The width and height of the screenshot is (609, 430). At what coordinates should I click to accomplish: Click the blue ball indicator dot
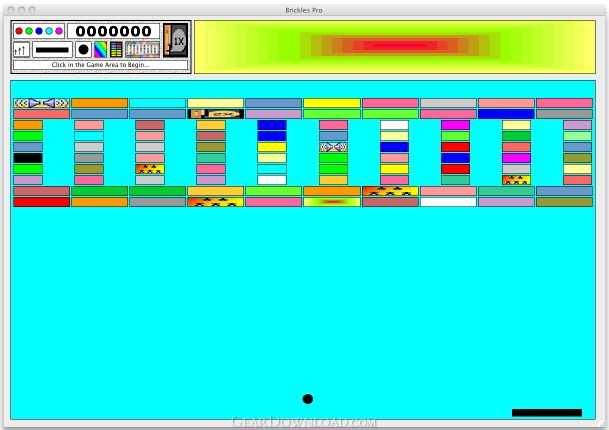[39, 31]
